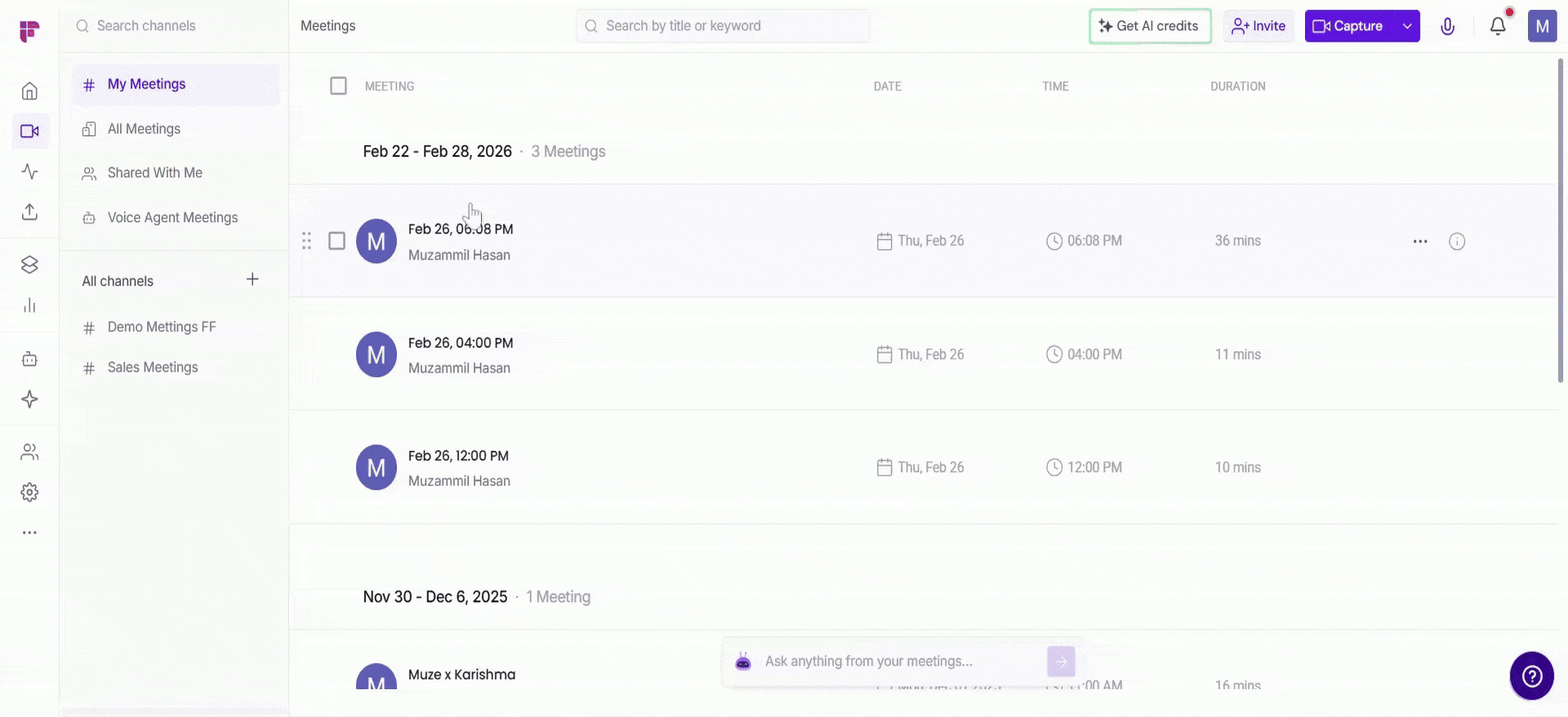Open the notifications bell
The height and width of the screenshot is (717, 1568).
coord(1498,26)
